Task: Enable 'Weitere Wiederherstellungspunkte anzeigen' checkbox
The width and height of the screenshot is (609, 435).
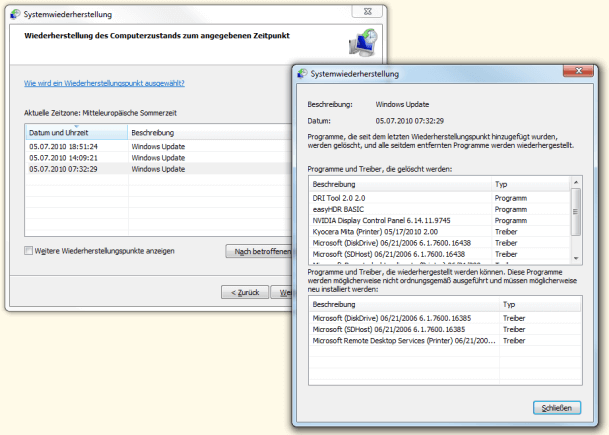Action: [28, 251]
